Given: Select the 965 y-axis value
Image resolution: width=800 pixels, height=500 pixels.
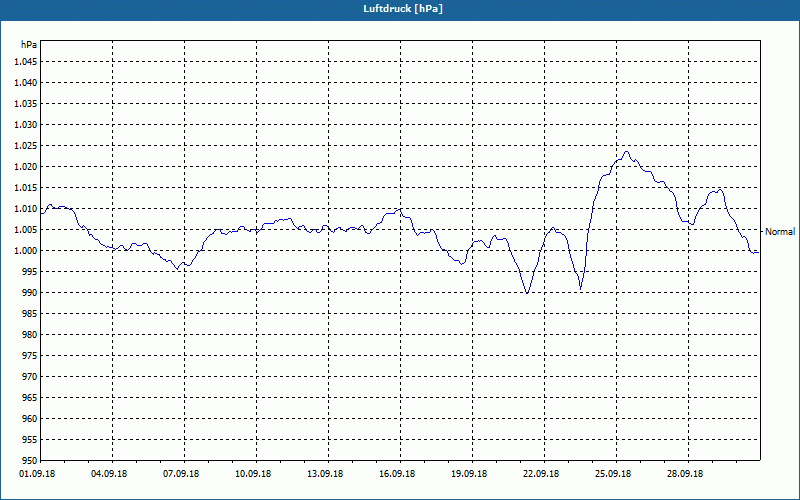Looking at the screenshot, I should click(30, 397).
